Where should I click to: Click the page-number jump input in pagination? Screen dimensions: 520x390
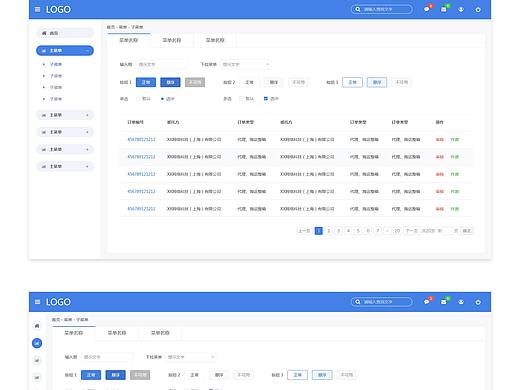pyautogui.click(x=448, y=231)
